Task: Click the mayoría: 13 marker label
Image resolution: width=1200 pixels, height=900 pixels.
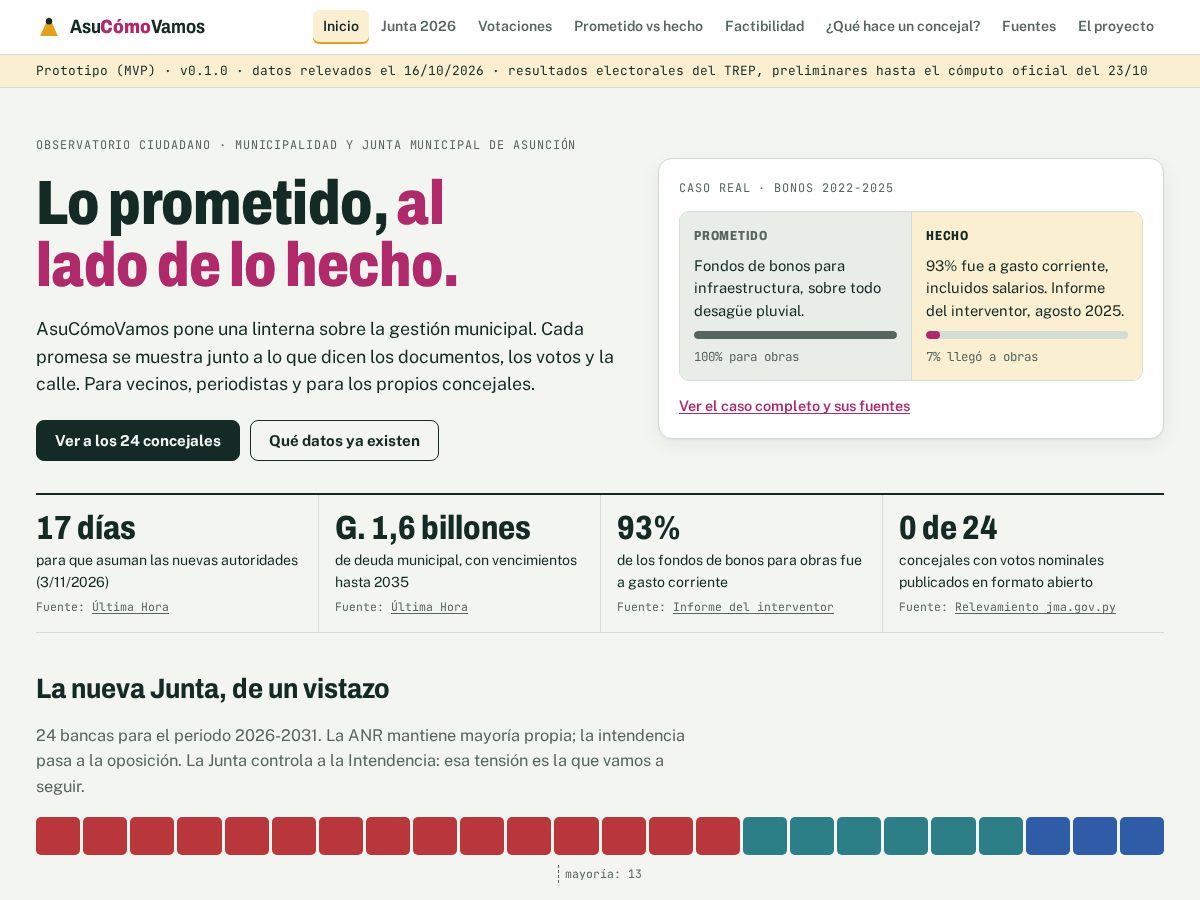Action: click(603, 874)
